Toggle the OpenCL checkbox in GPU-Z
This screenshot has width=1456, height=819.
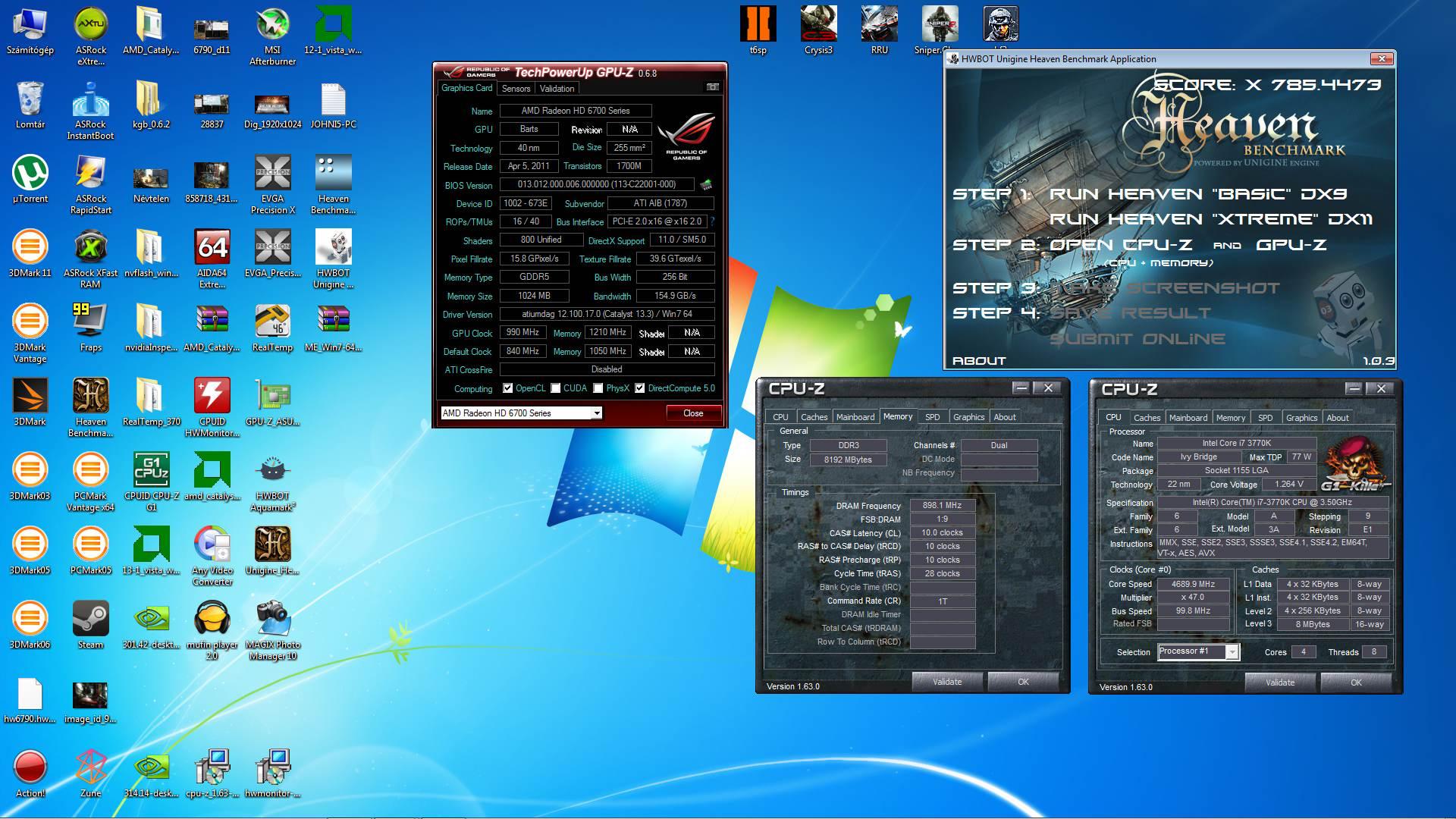pos(507,388)
